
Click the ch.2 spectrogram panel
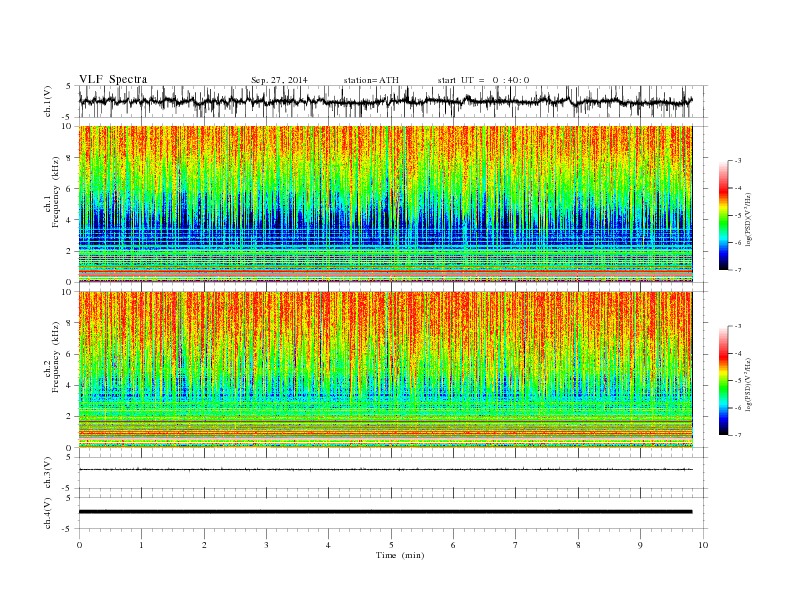click(x=385, y=370)
